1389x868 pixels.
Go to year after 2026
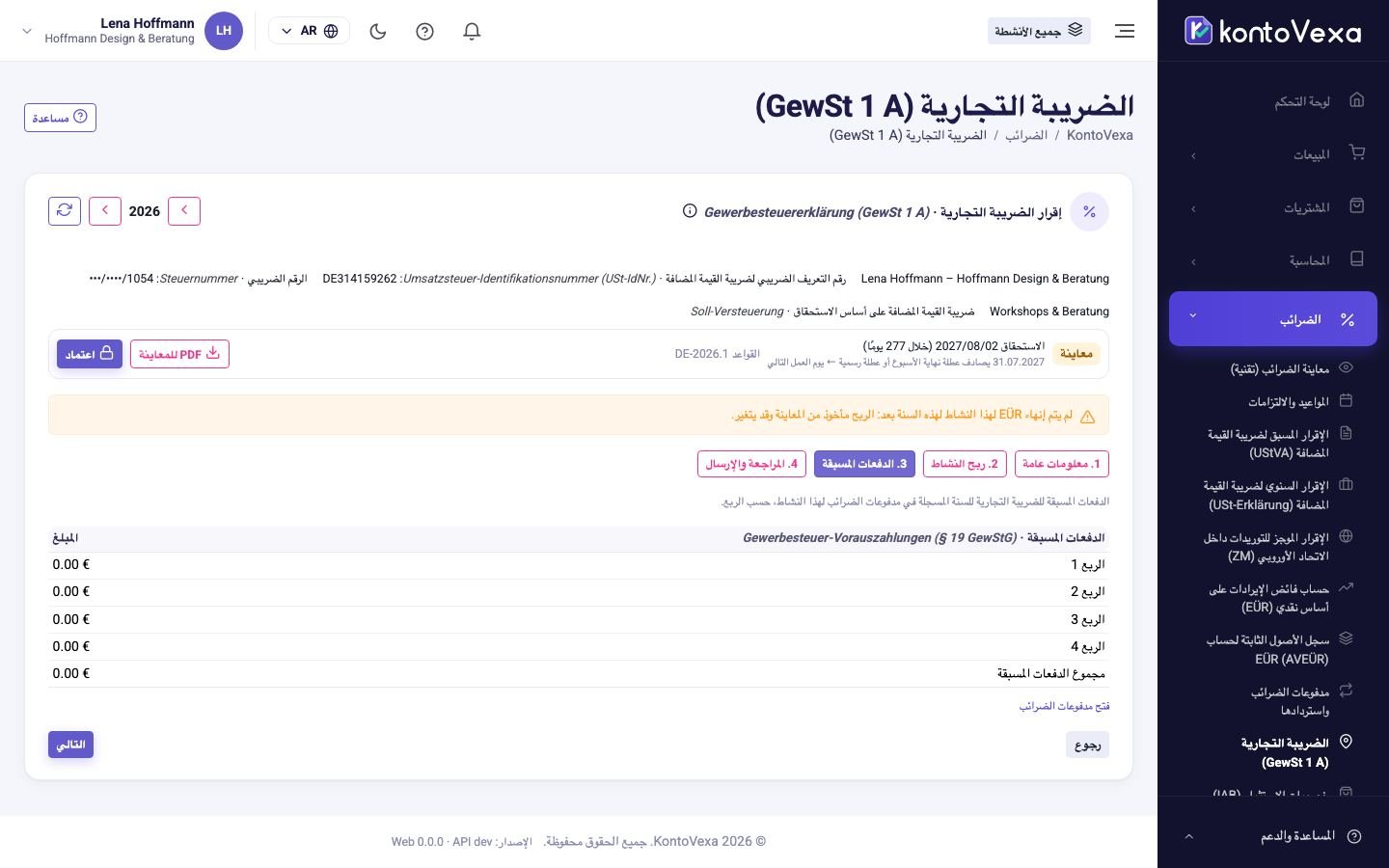[x=105, y=210]
